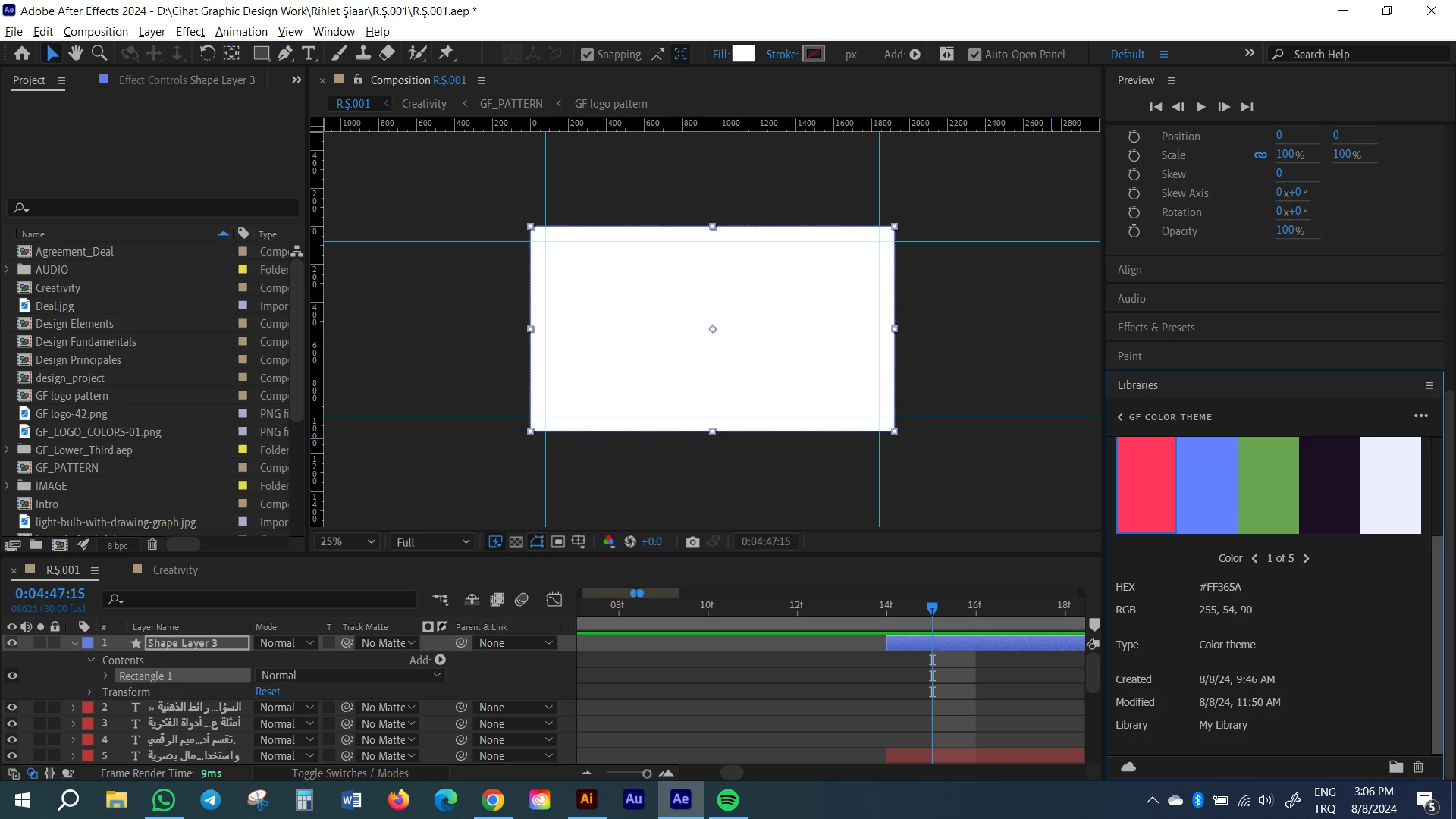The width and height of the screenshot is (1456, 819).
Task: Select the Horizontal Type tool
Action: point(309,54)
